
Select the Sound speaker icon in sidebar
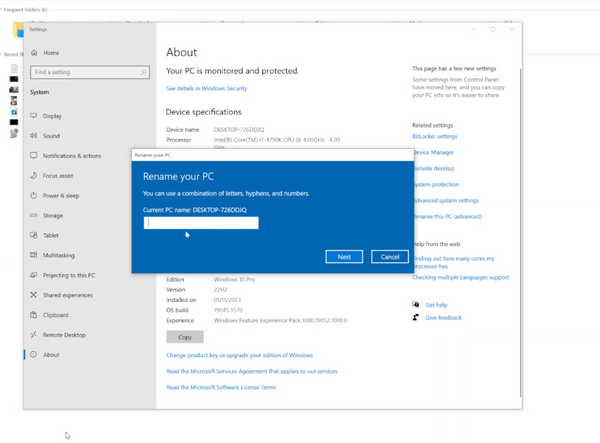(x=34, y=136)
